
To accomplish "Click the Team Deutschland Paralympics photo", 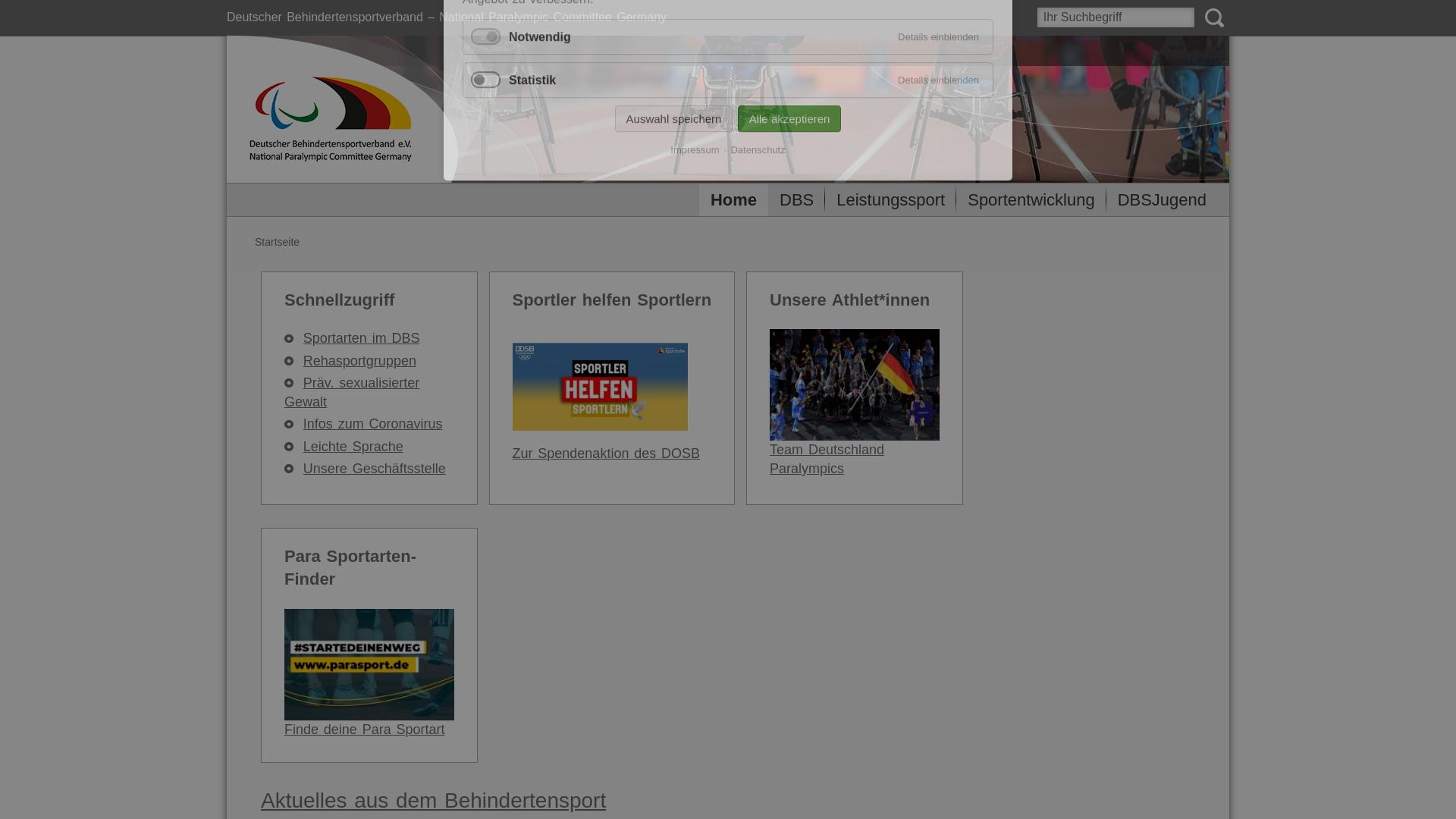I will pos(854,384).
